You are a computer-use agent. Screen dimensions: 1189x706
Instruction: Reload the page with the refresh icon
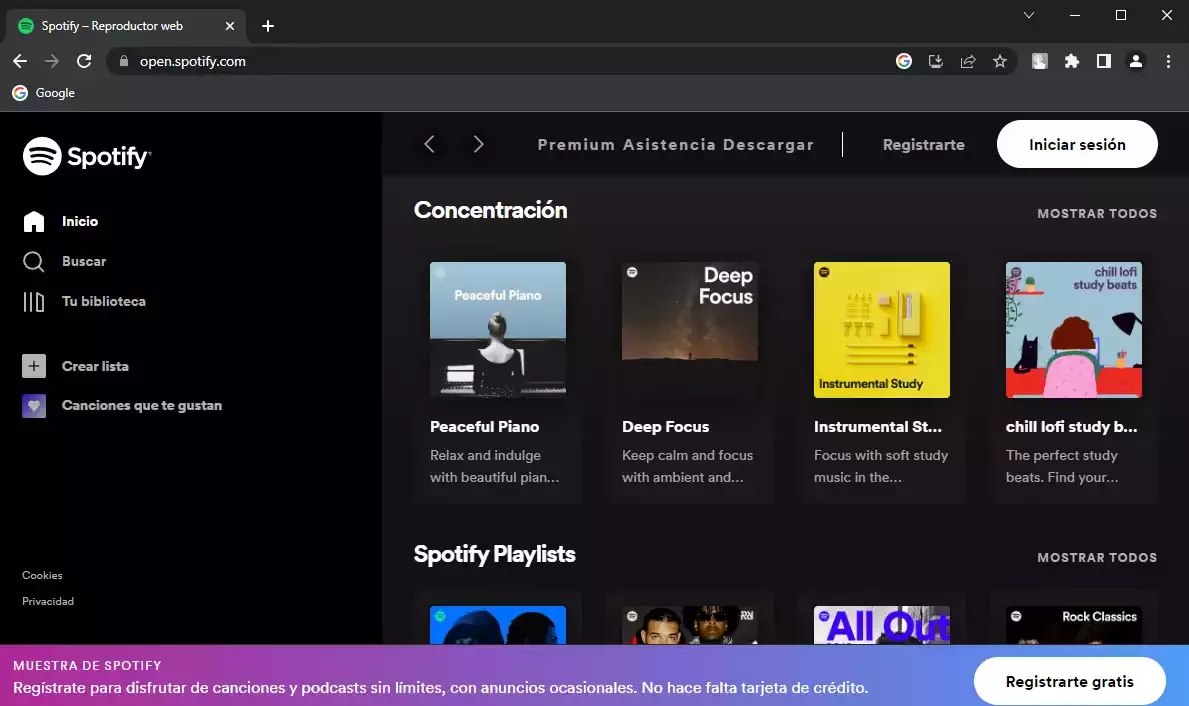click(x=84, y=61)
